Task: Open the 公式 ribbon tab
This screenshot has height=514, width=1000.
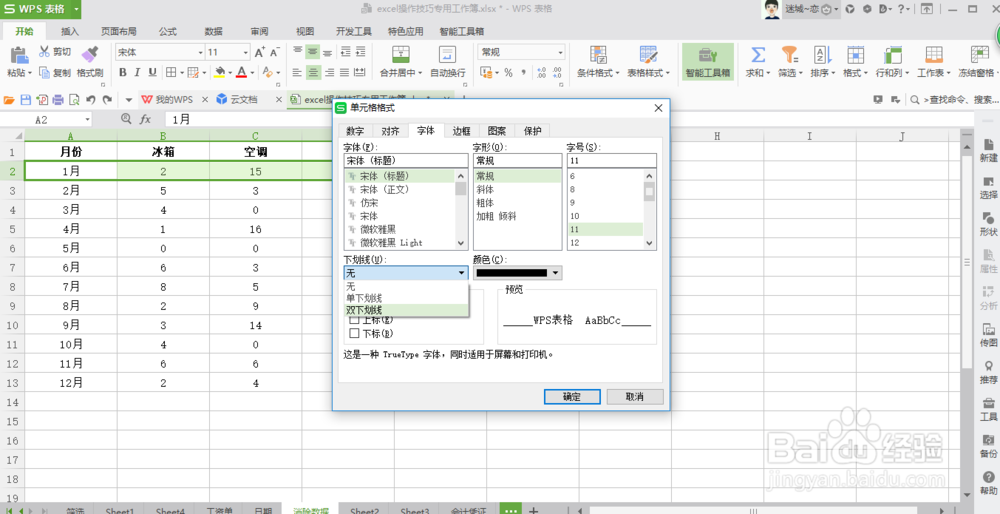Action: click(x=168, y=31)
